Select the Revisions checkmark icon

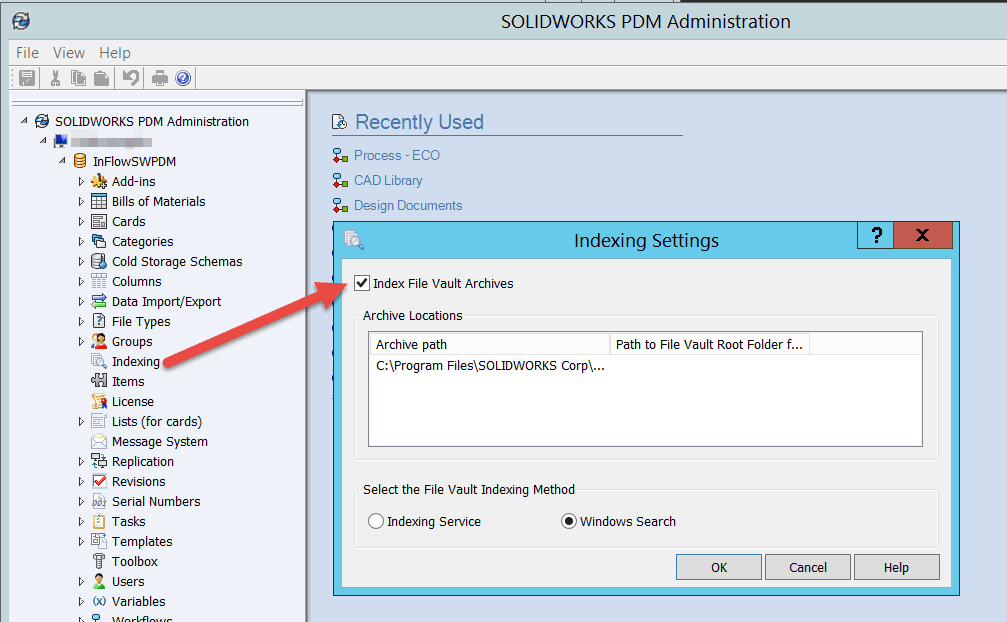(x=99, y=481)
